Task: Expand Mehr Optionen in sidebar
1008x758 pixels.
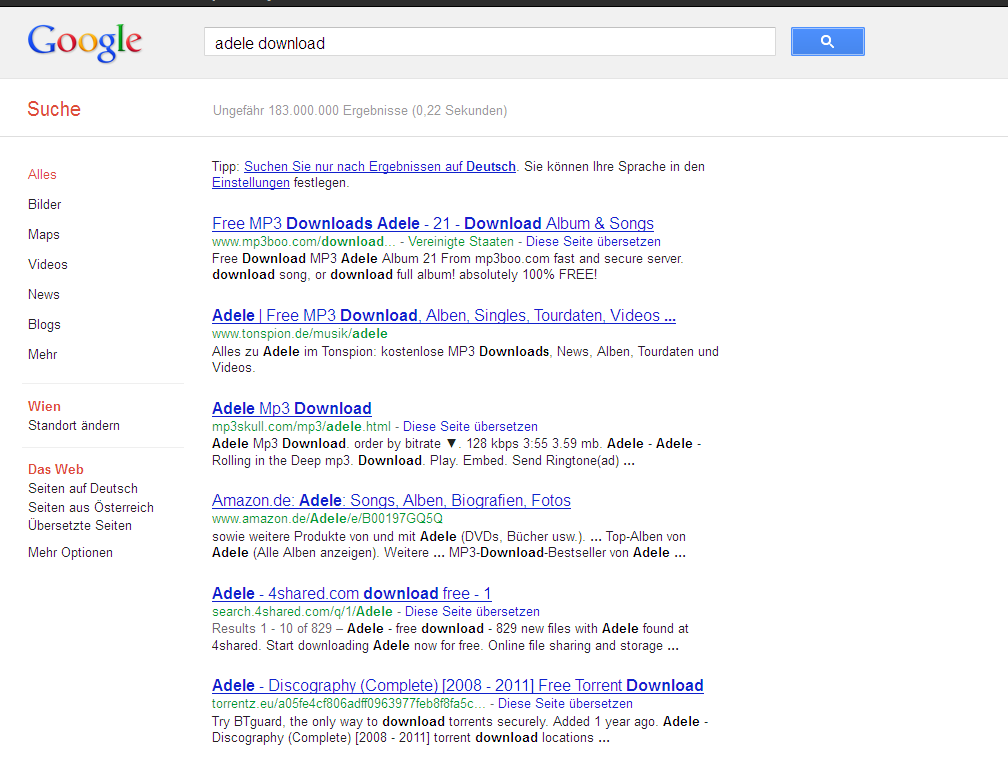Action: coord(70,552)
